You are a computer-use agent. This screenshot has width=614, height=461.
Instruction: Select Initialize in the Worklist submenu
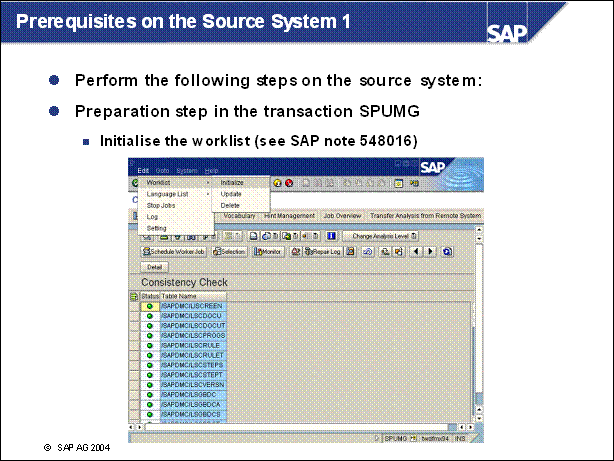(233, 183)
